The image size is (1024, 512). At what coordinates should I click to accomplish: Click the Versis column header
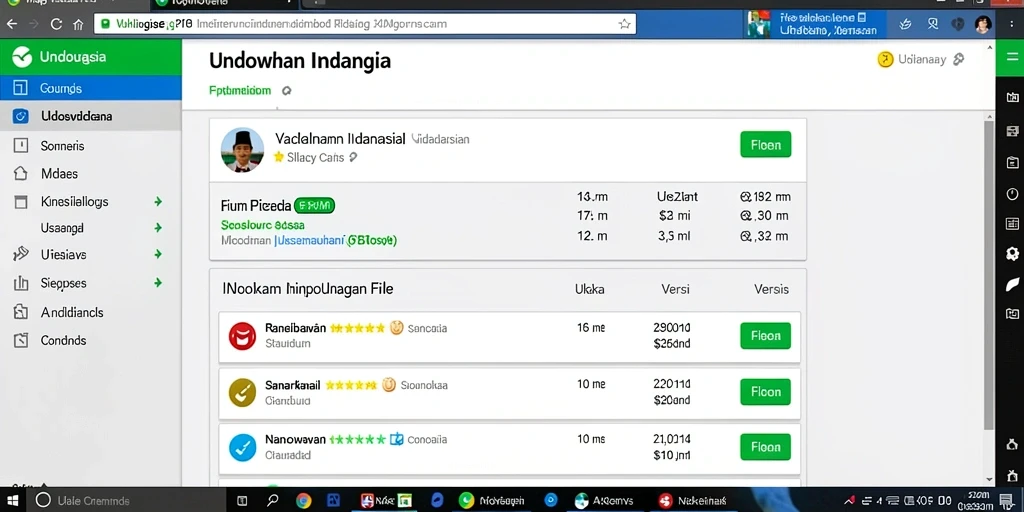pos(771,289)
